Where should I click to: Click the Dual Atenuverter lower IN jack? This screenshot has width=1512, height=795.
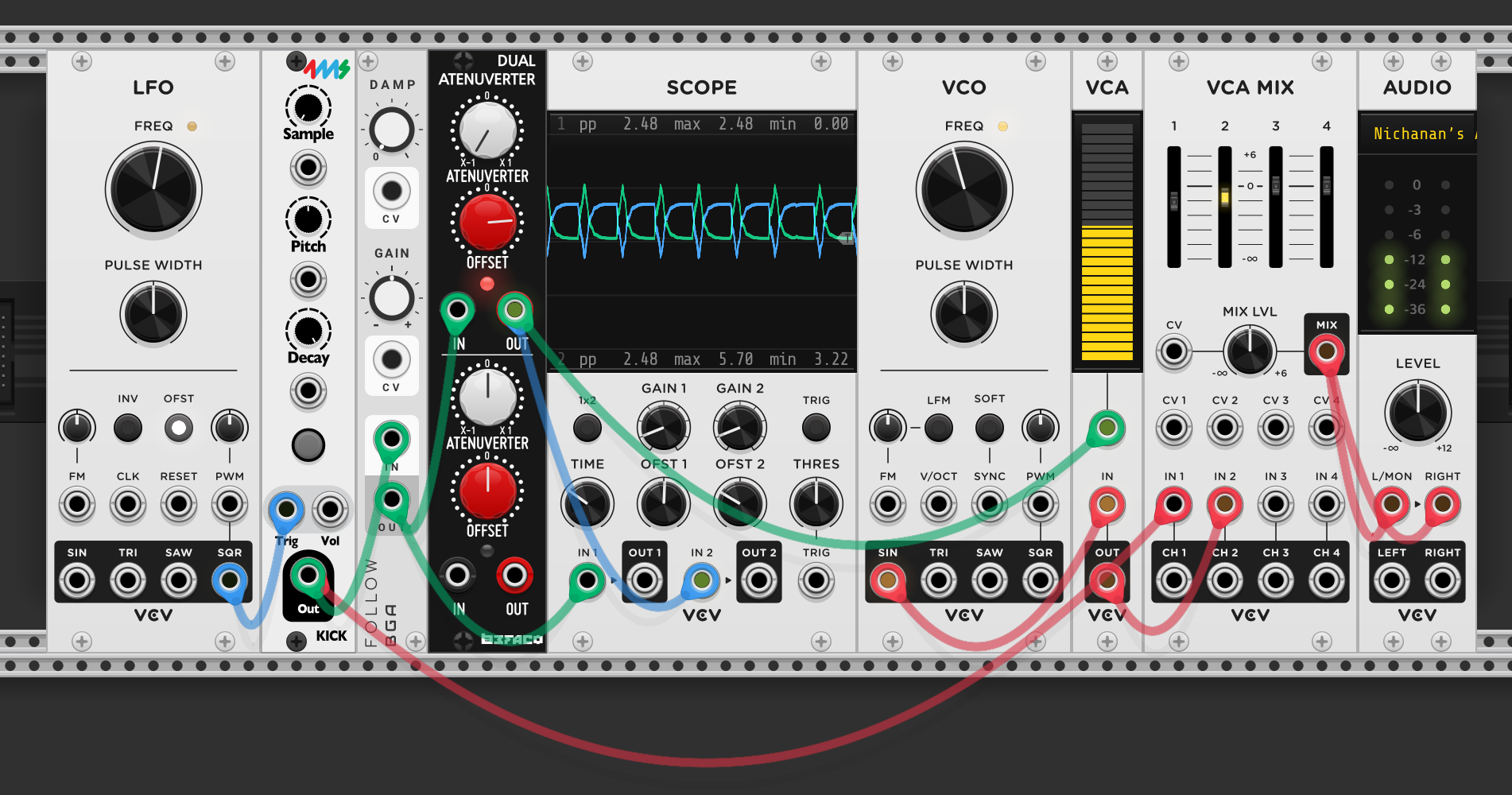pyautogui.click(x=457, y=575)
